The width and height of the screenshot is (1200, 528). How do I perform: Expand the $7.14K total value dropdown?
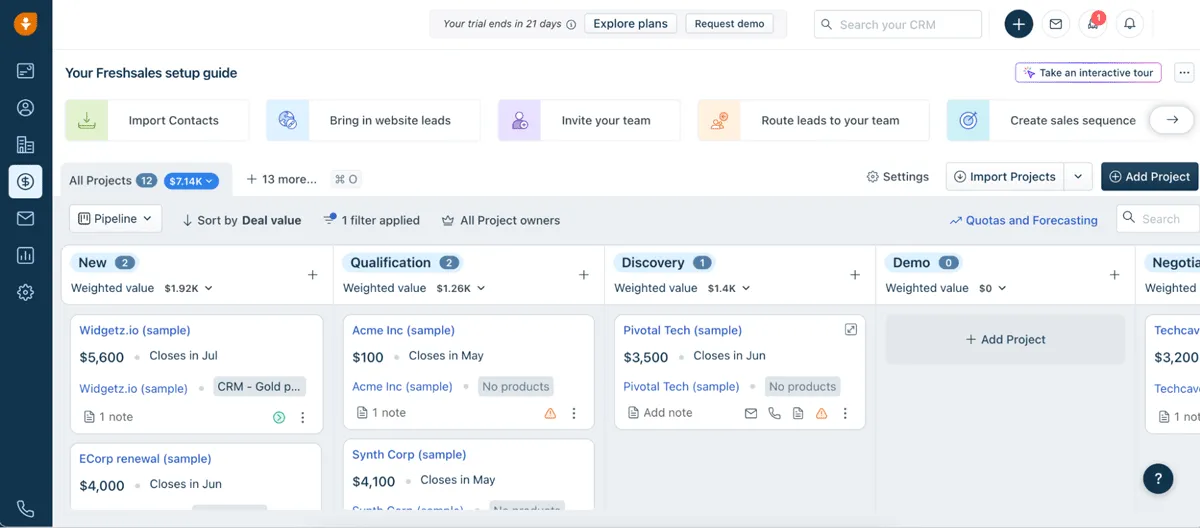pyautogui.click(x=191, y=181)
